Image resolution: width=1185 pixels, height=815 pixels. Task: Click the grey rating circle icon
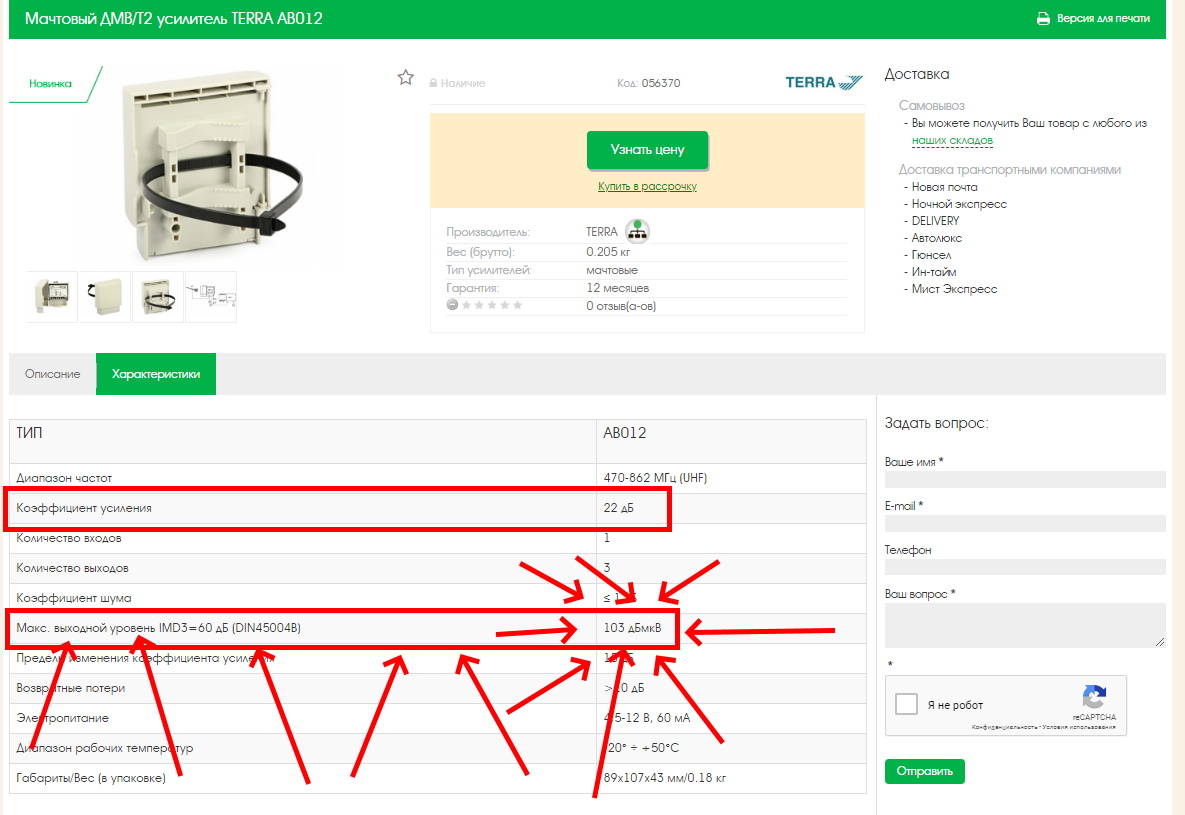[x=452, y=305]
